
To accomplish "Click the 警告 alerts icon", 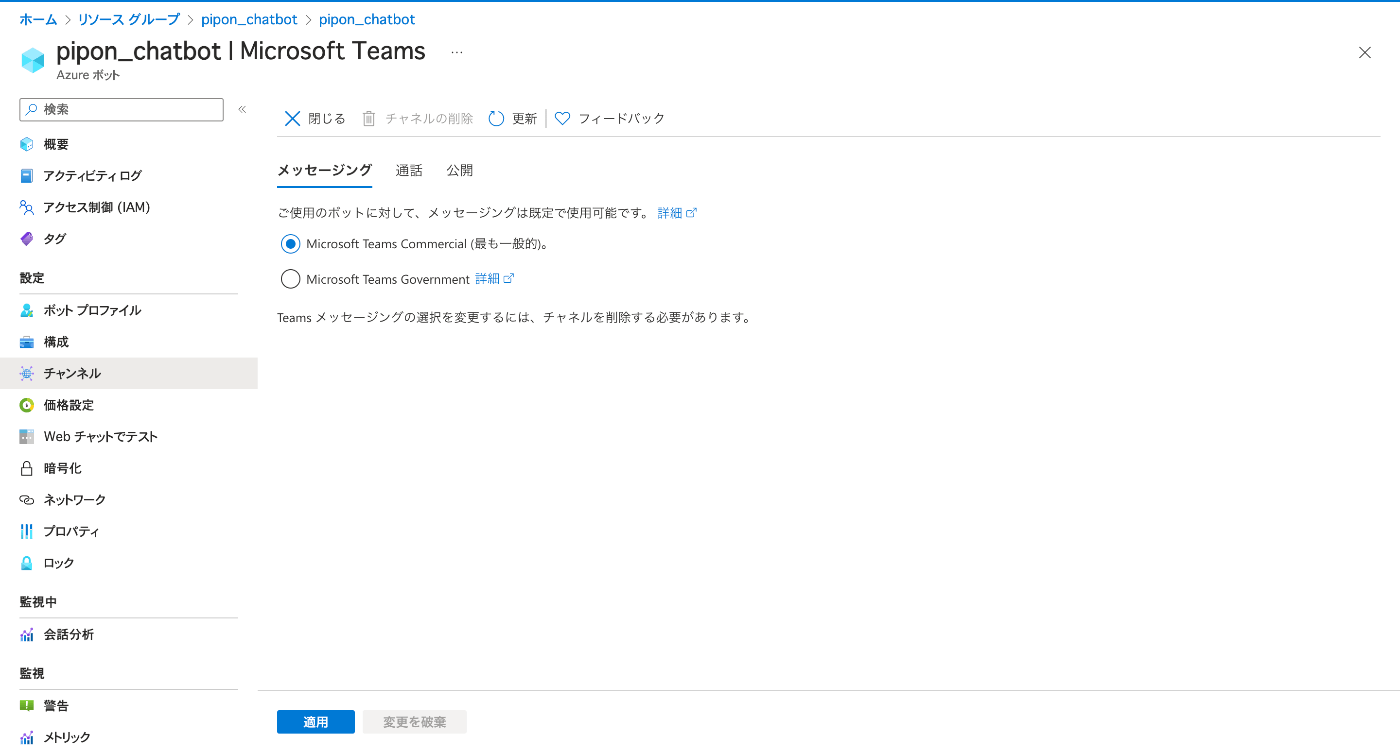I will click(x=27, y=706).
